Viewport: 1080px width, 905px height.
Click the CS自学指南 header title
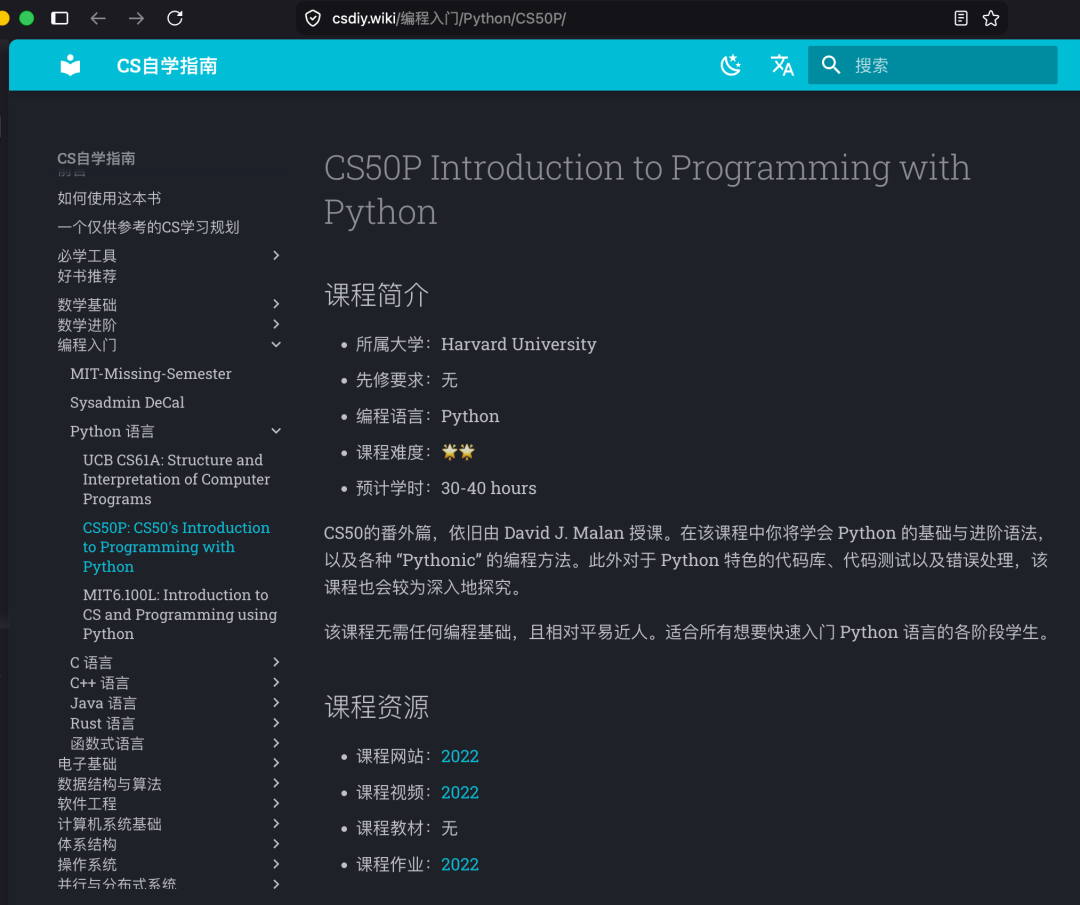(167, 66)
